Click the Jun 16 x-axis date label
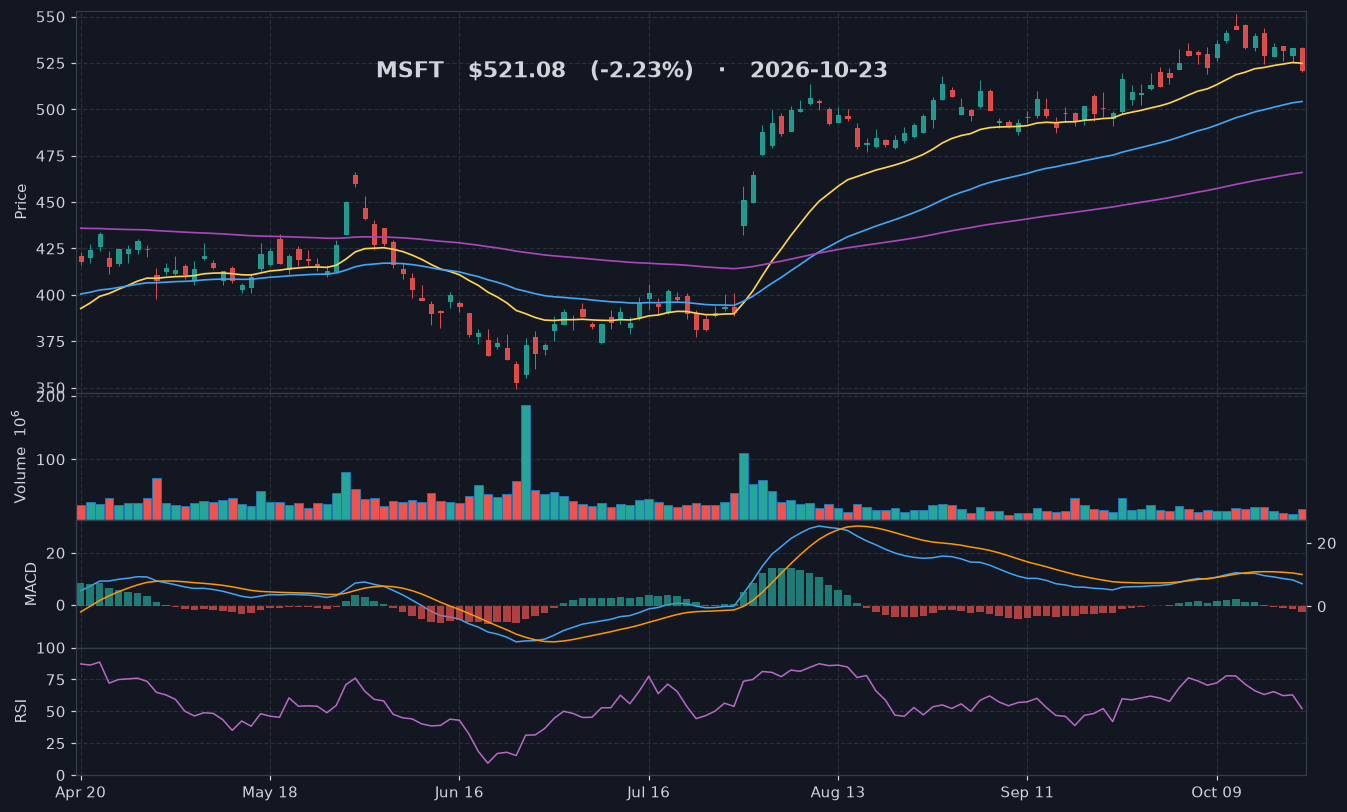 click(x=459, y=792)
